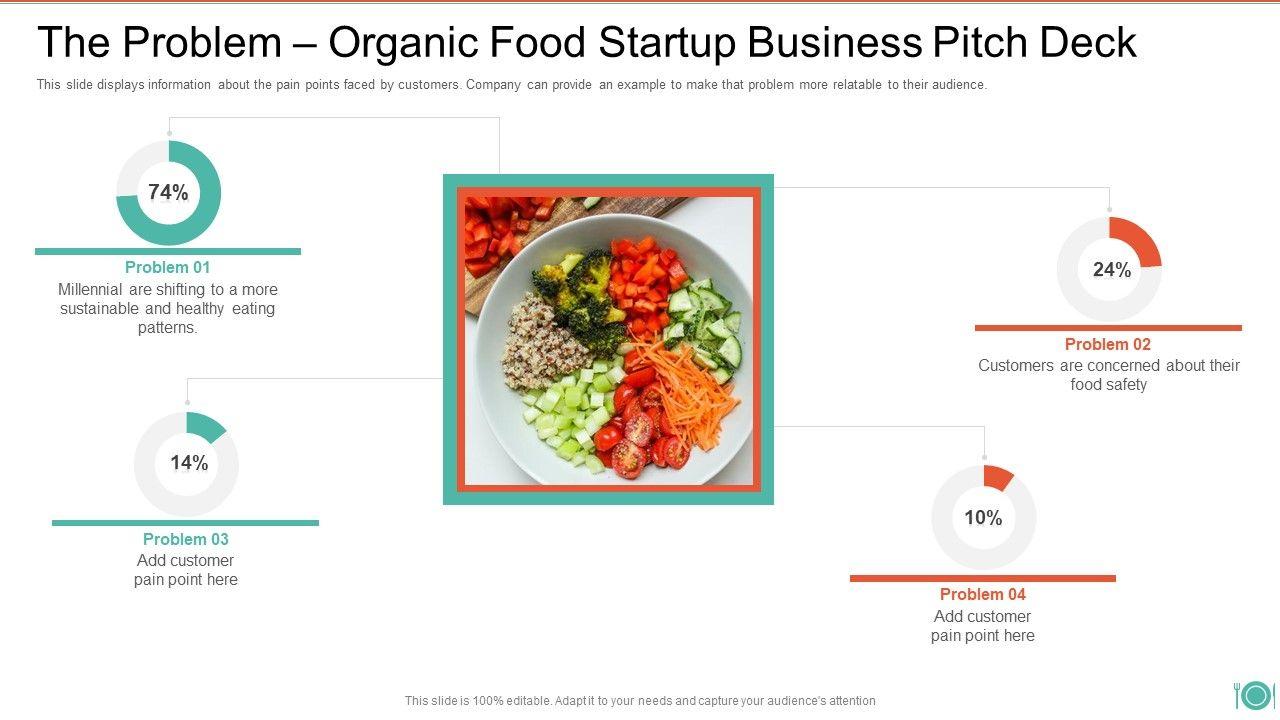Select pain point placeholder under Problem 03
The height and width of the screenshot is (720, 1280).
[x=186, y=570]
